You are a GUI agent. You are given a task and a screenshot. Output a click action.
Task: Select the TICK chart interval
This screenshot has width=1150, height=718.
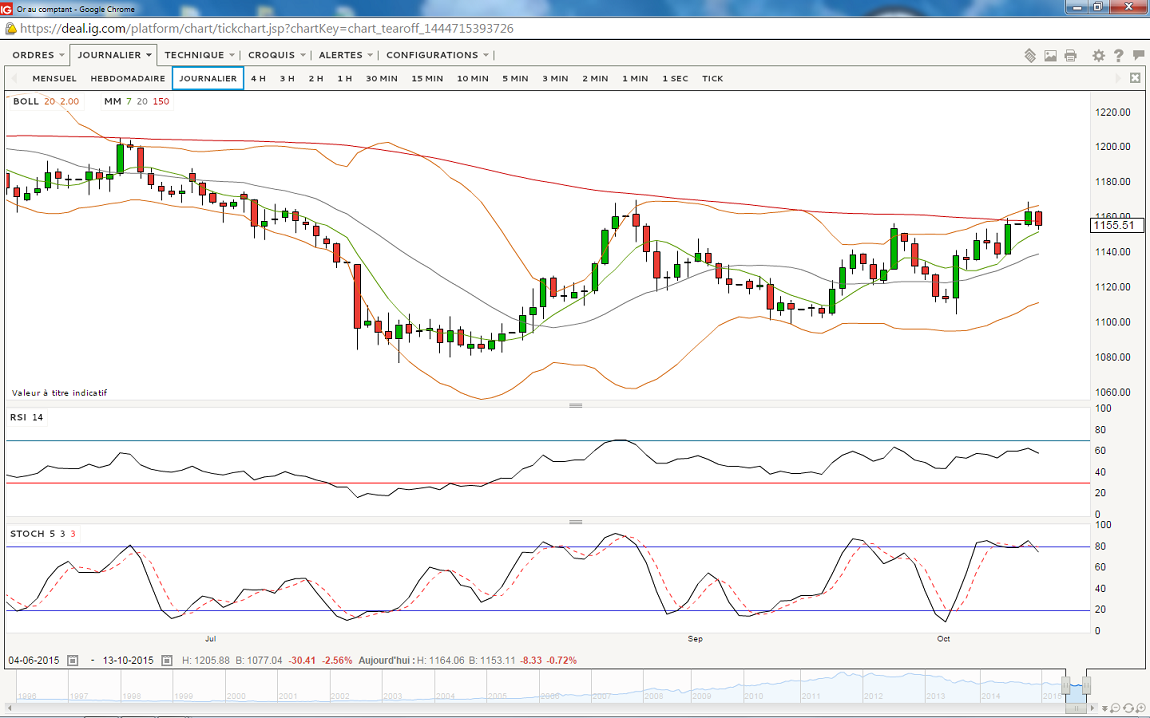click(x=712, y=78)
